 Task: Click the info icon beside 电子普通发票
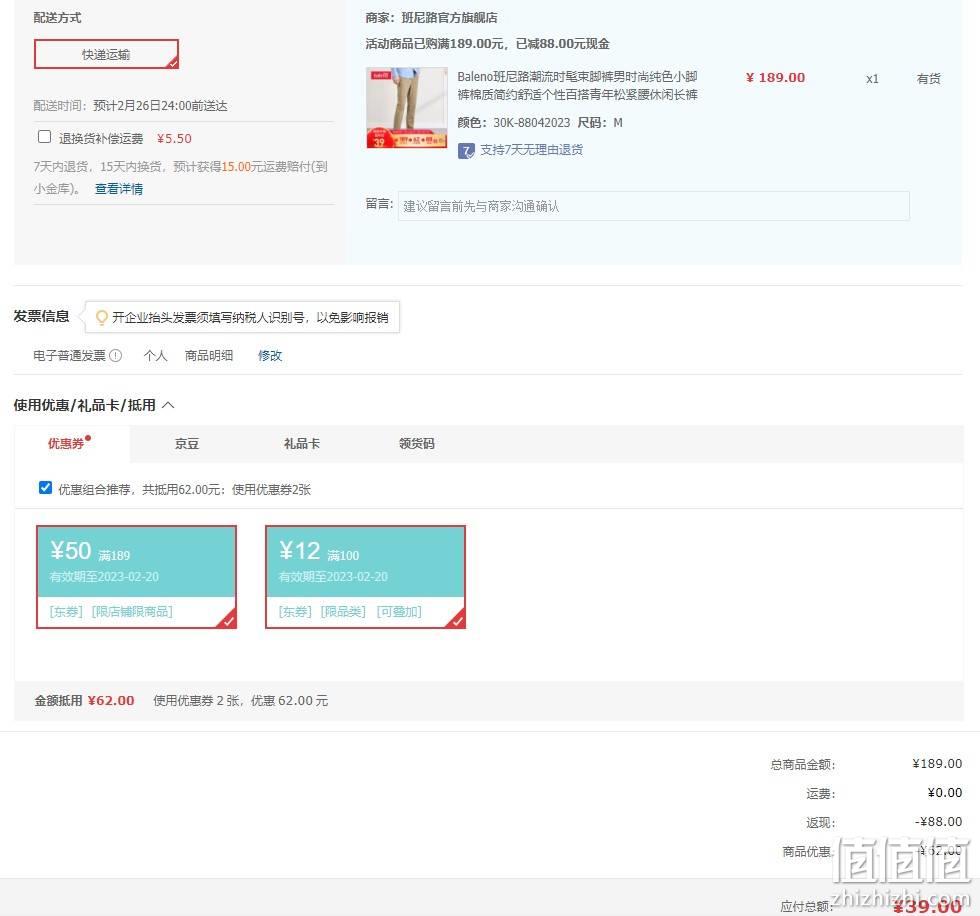116,356
